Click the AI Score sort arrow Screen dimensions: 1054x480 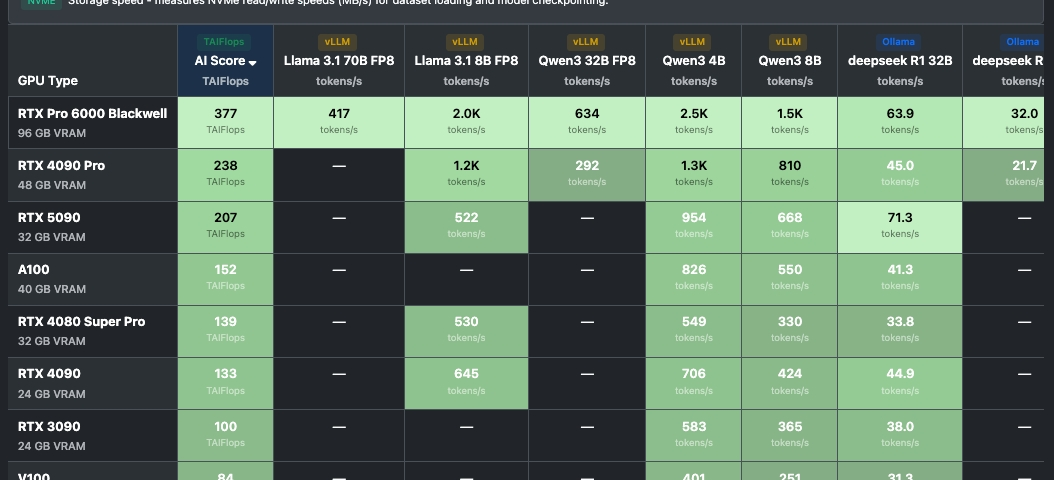coord(253,62)
